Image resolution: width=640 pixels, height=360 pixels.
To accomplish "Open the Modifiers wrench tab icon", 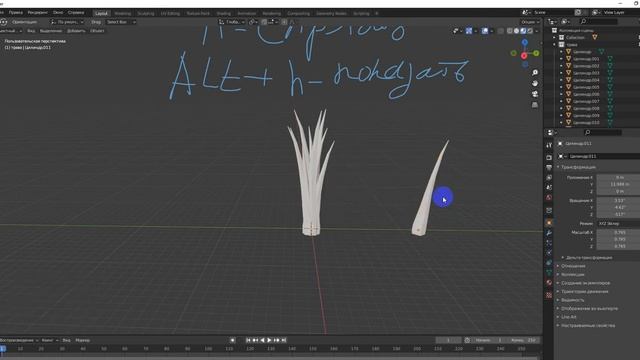I will pos(549,233).
